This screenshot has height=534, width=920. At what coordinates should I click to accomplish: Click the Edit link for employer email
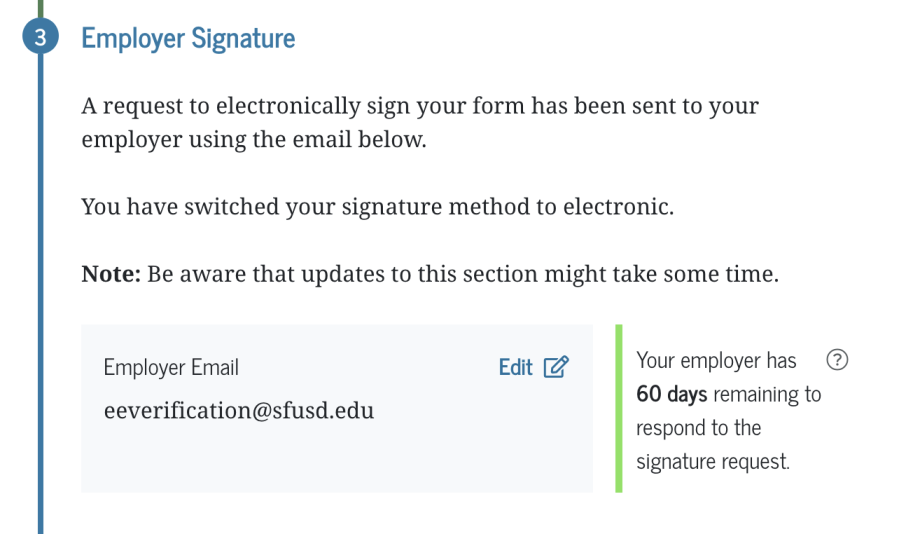[x=515, y=367]
